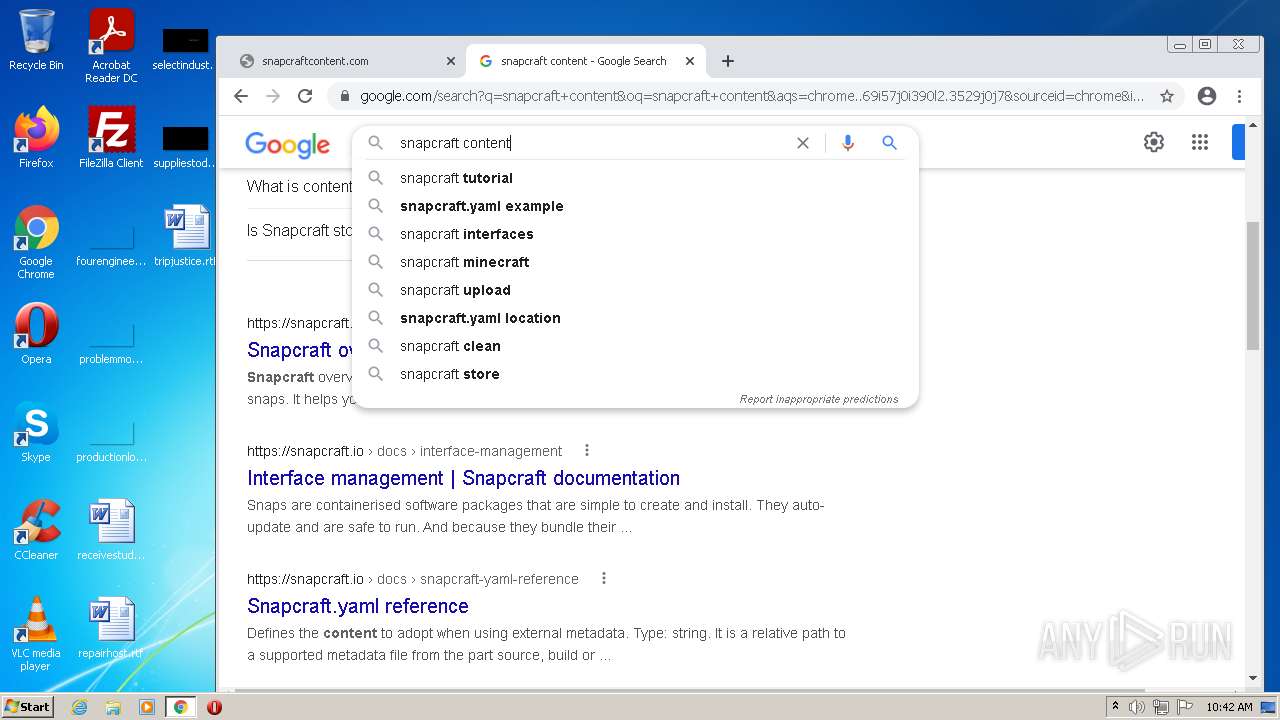Launch Firefox from the desktop

[x=36, y=138]
